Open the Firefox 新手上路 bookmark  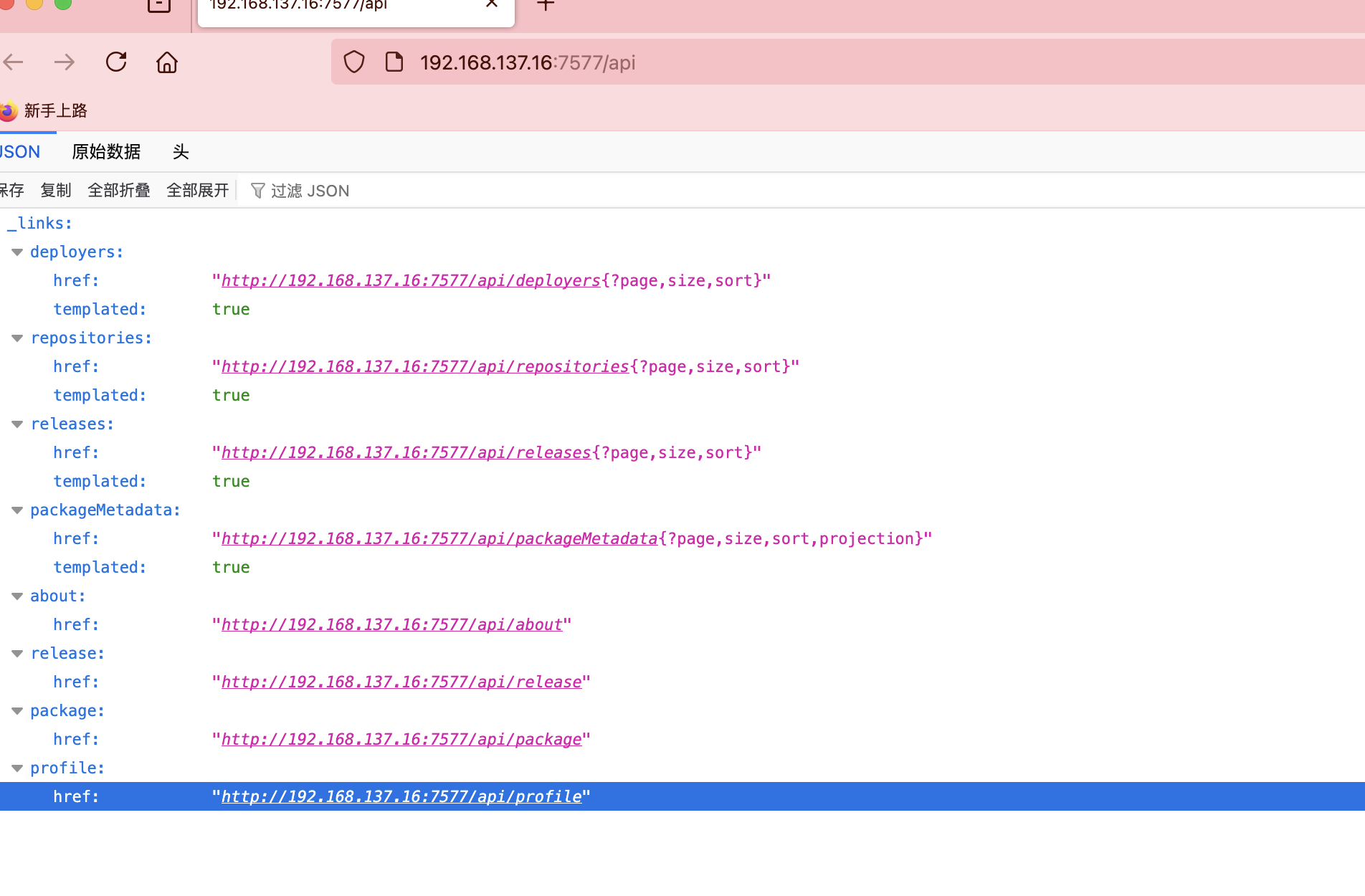(x=43, y=111)
